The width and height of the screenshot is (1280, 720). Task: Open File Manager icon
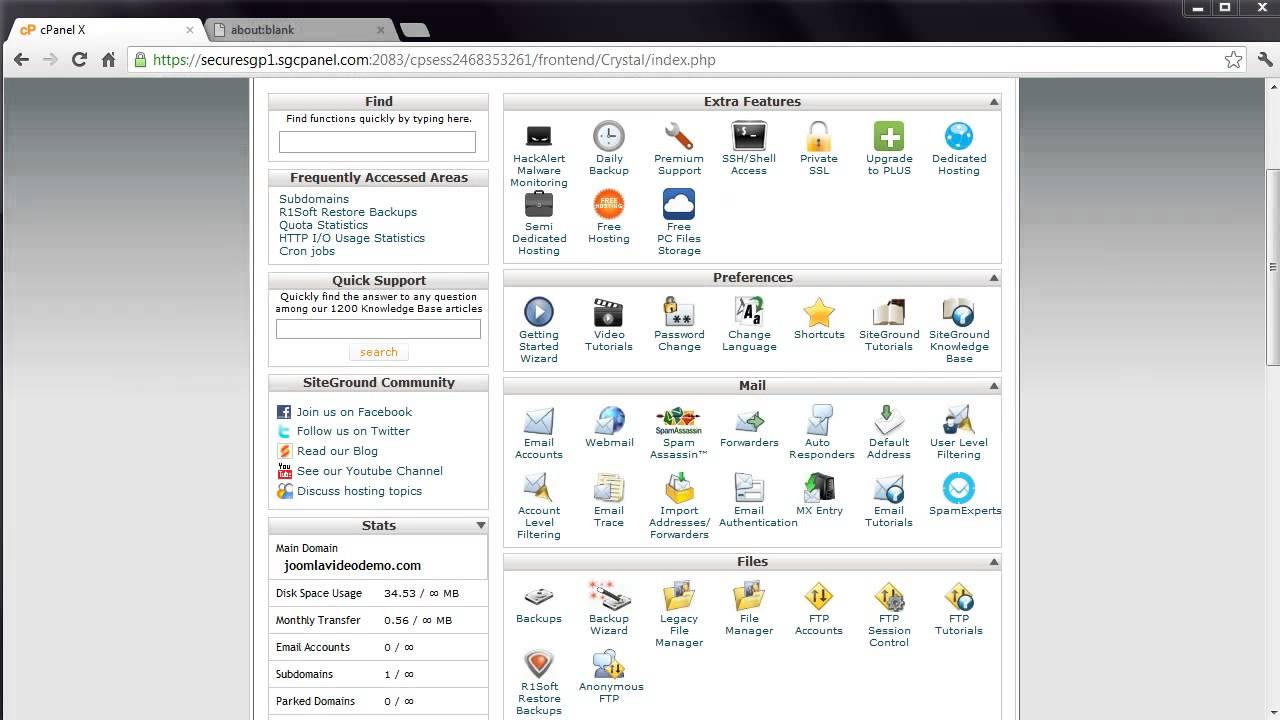point(749,596)
